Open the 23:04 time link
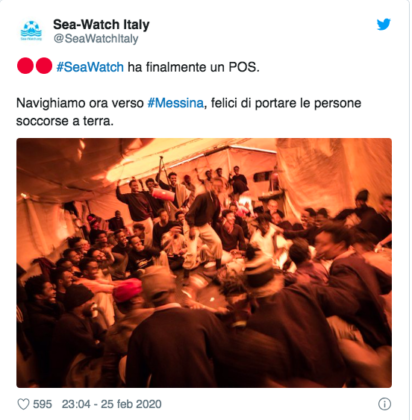Image resolution: width=412 pixels, height=420 pixels. click(76, 404)
